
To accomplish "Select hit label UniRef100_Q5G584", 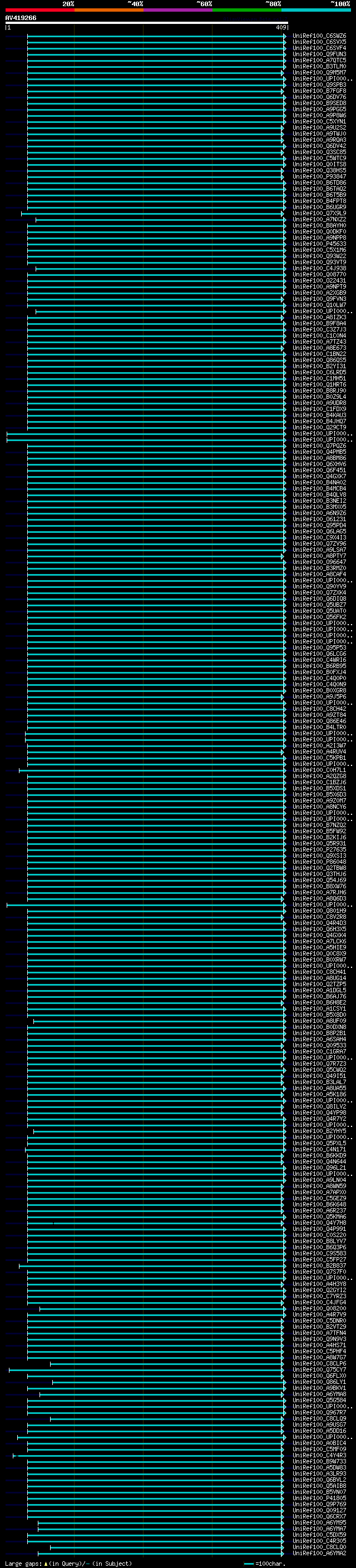I will pos(319,1400).
